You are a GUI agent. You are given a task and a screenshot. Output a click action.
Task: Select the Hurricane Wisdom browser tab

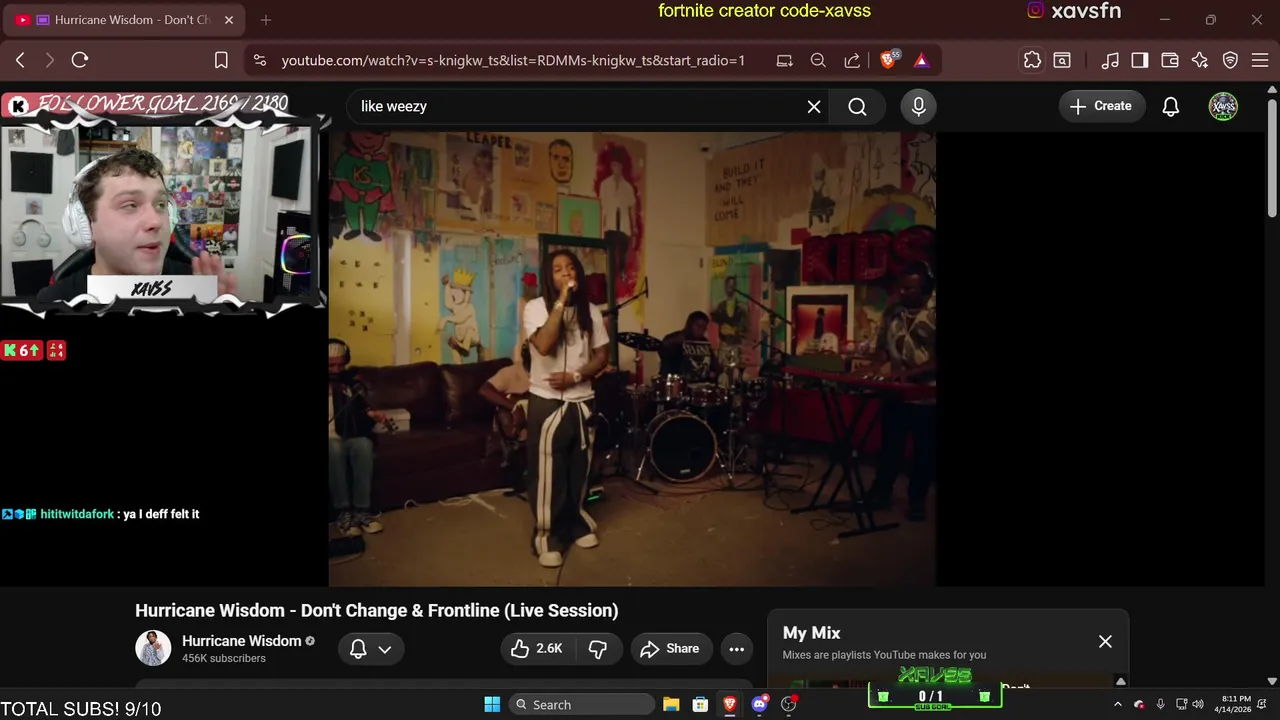tap(124, 20)
